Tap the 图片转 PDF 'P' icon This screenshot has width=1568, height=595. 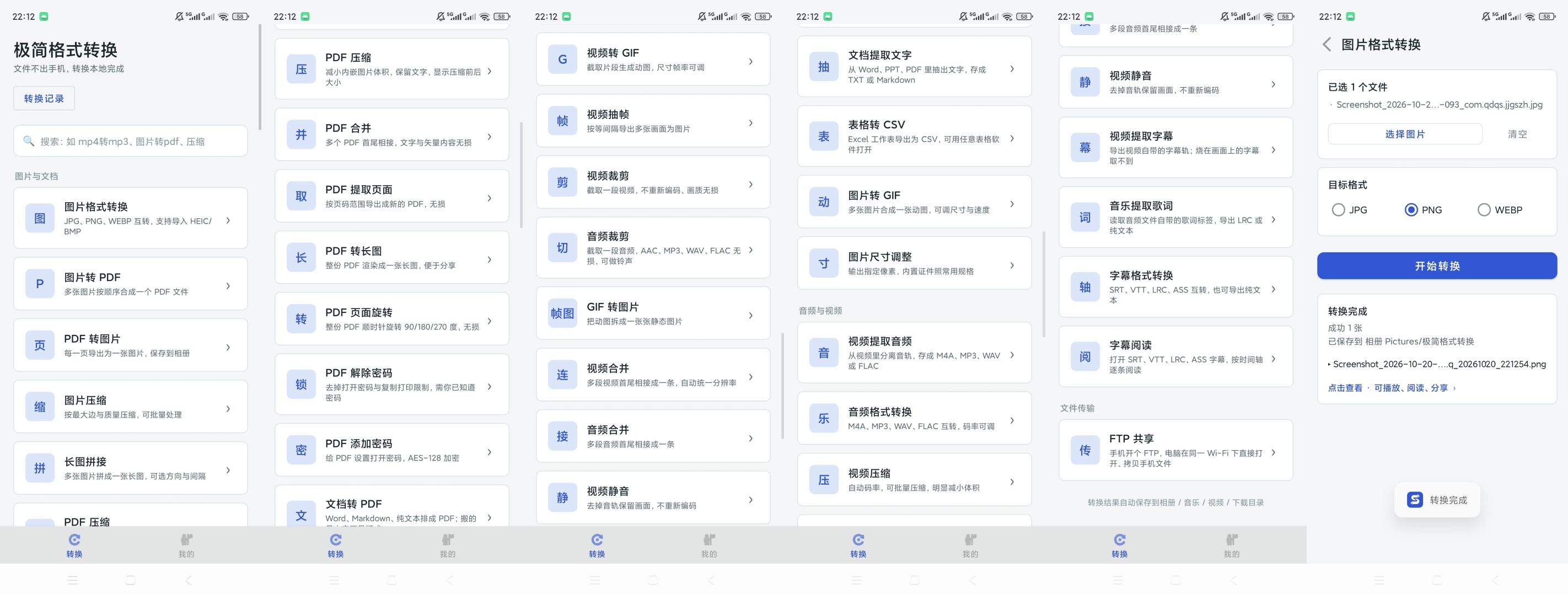pos(40,284)
